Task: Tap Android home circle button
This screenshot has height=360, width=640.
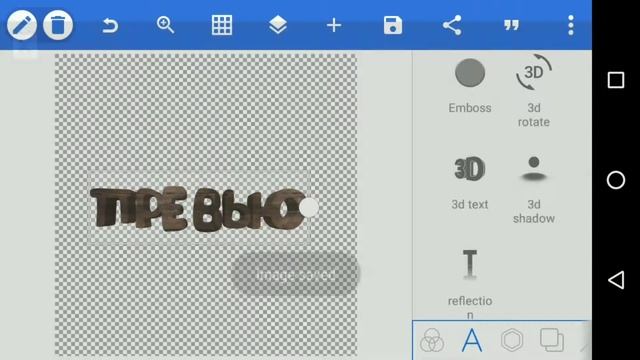Action: click(x=616, y=180)
